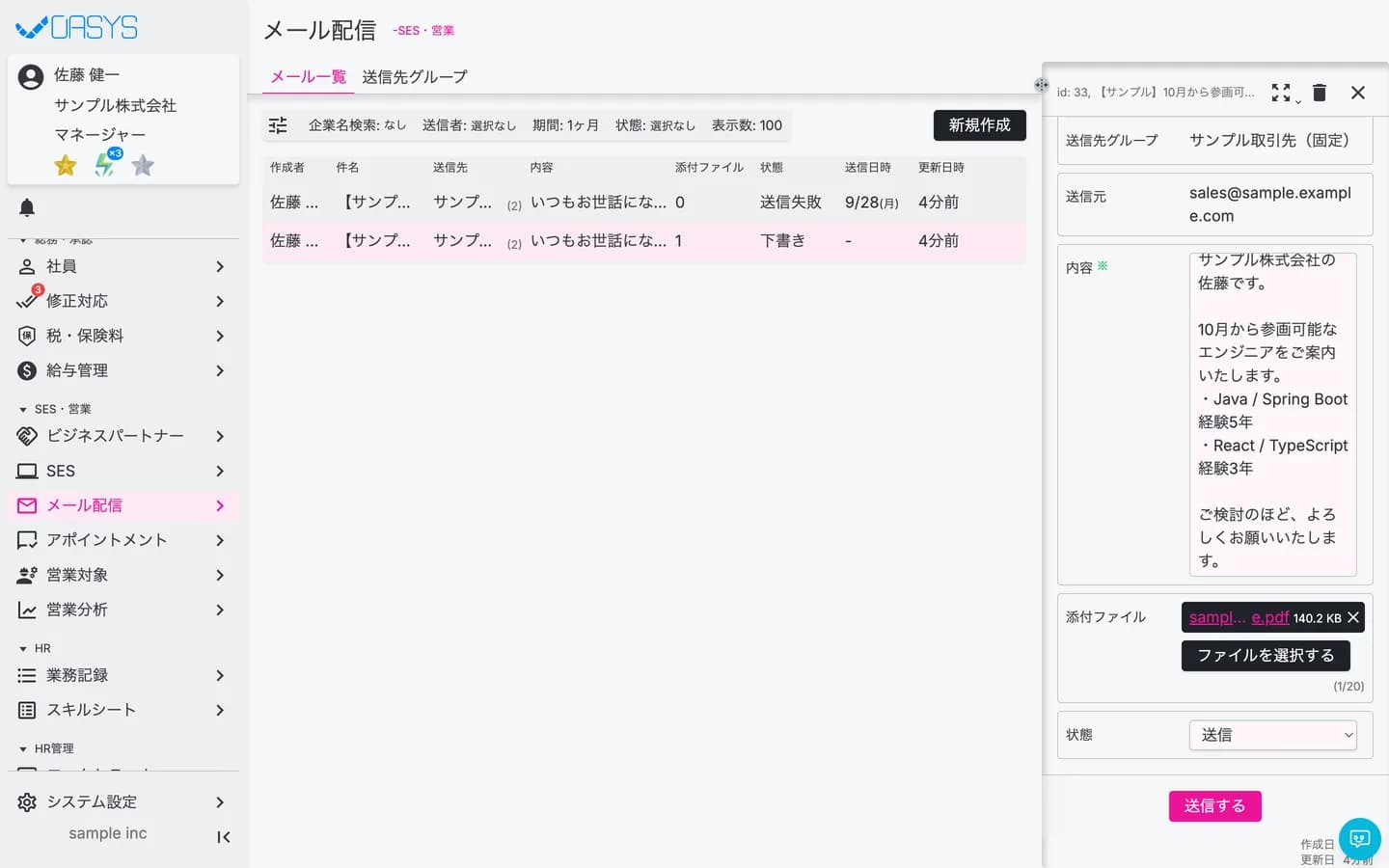Click the pink 送信する button
The width and height of the screenshot is (1389, 868).
click(1215, 806)
